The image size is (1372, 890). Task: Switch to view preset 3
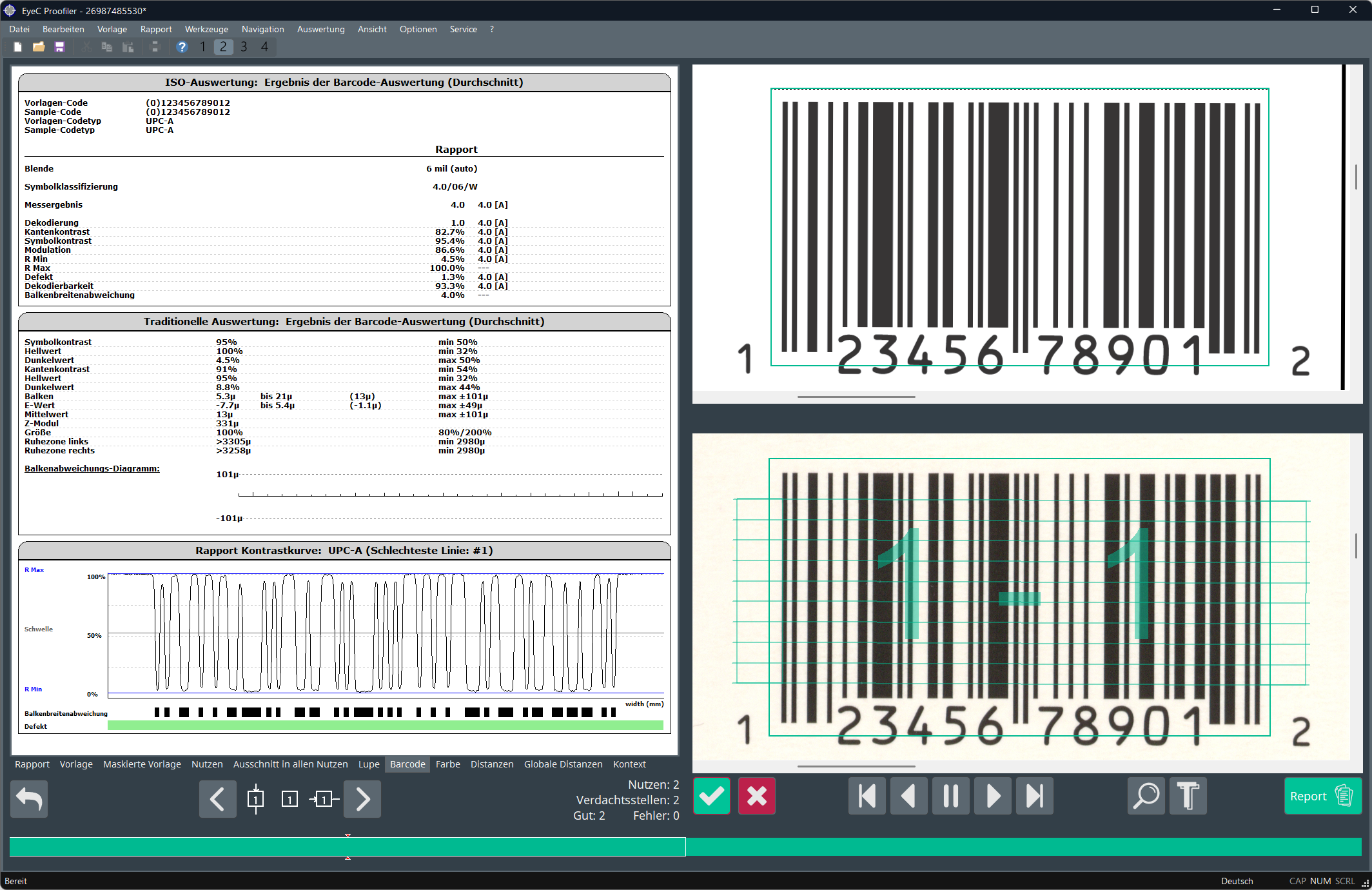[244, 47]
